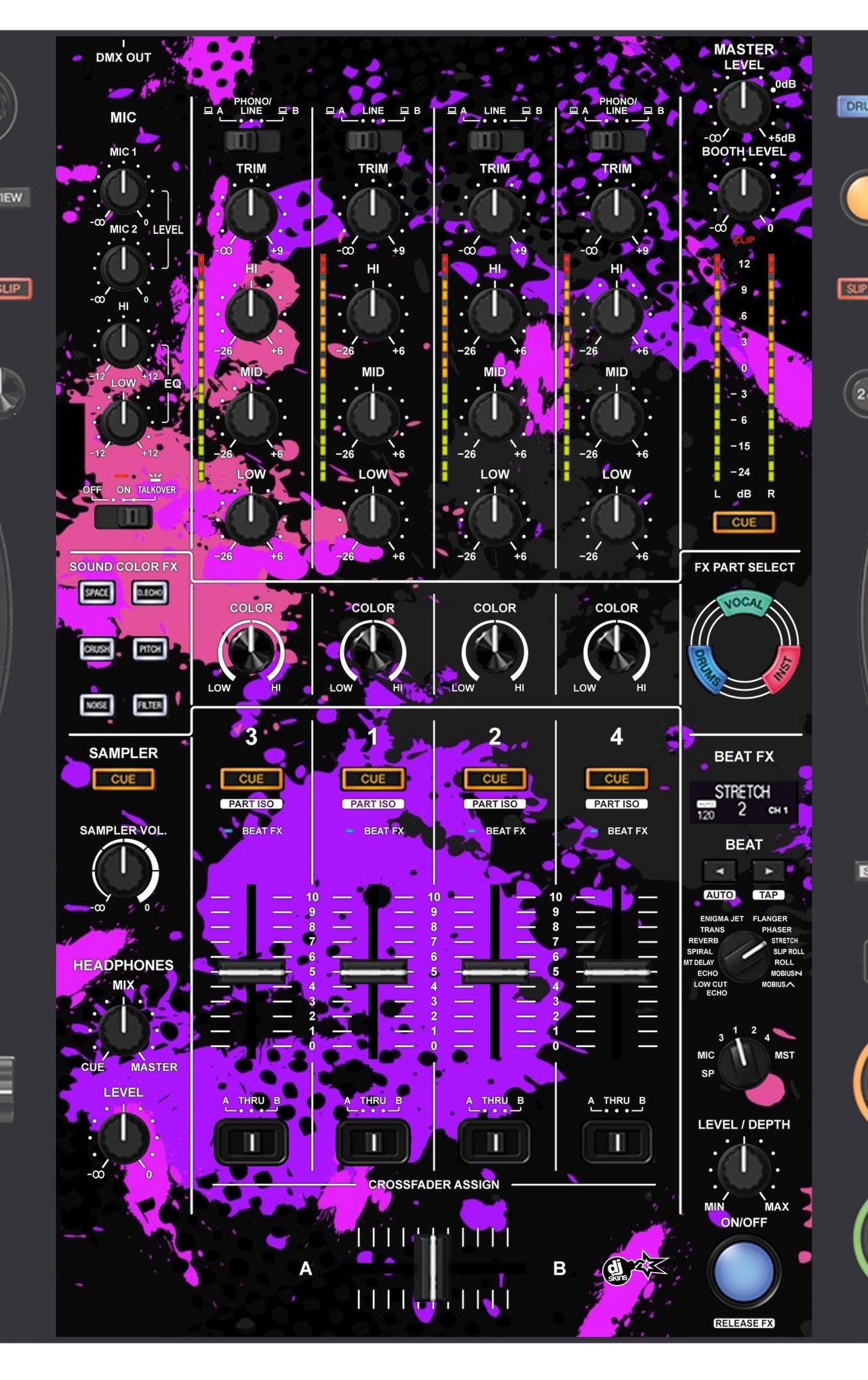Select the FILTER sound color FX button
The image size is (868, 1380).
(x=150, y=705)
